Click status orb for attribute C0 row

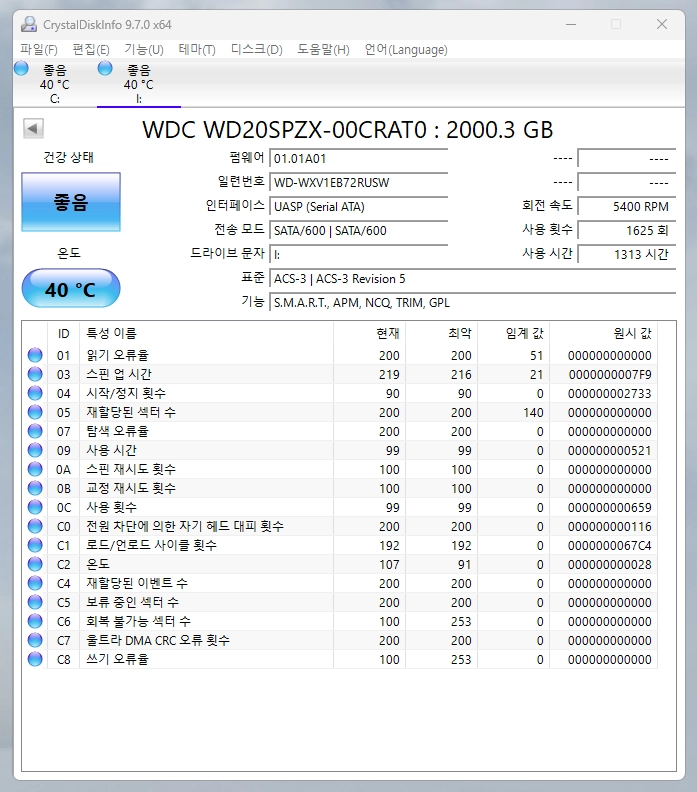(x=35, y=526)
